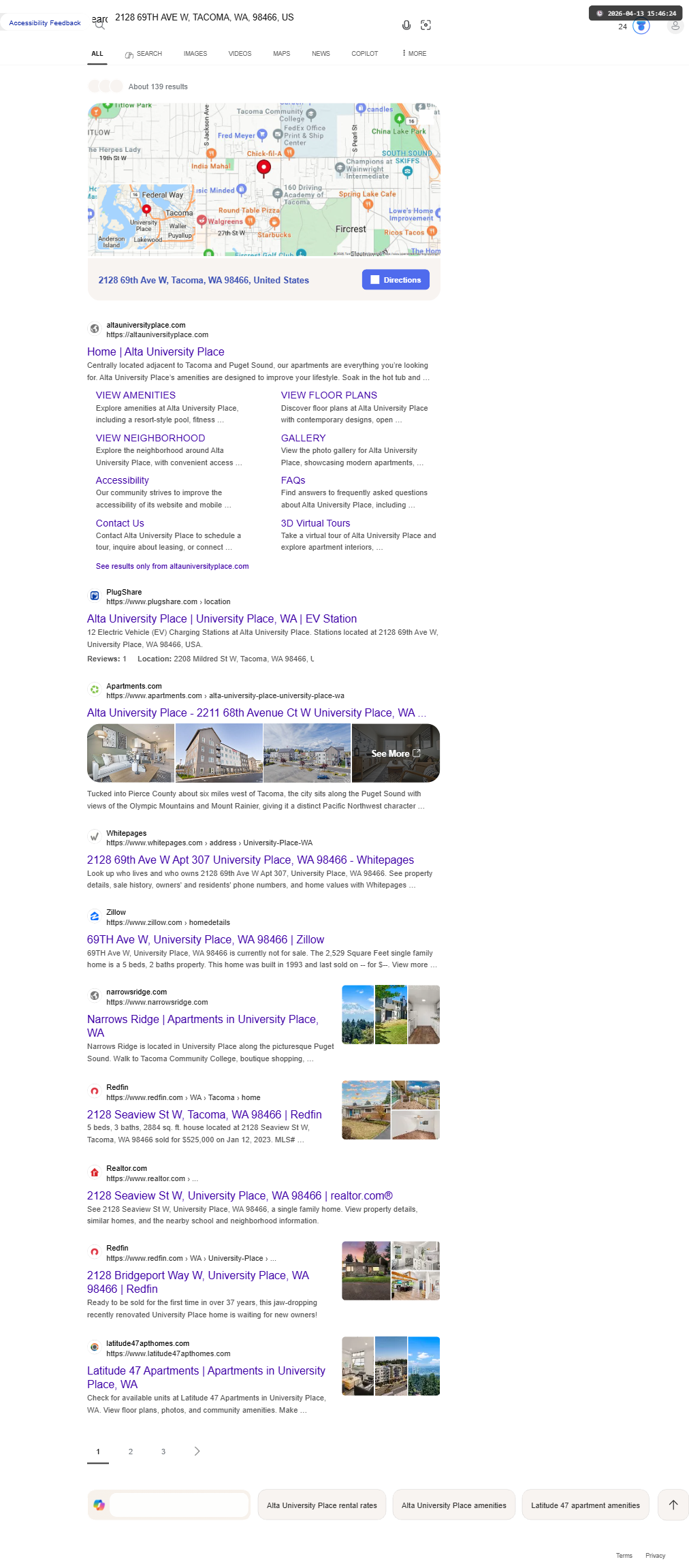Click the Redfin favicon for Seaview St result
This screenshot has width=689, height=1568.
[x=95, y=1091]
